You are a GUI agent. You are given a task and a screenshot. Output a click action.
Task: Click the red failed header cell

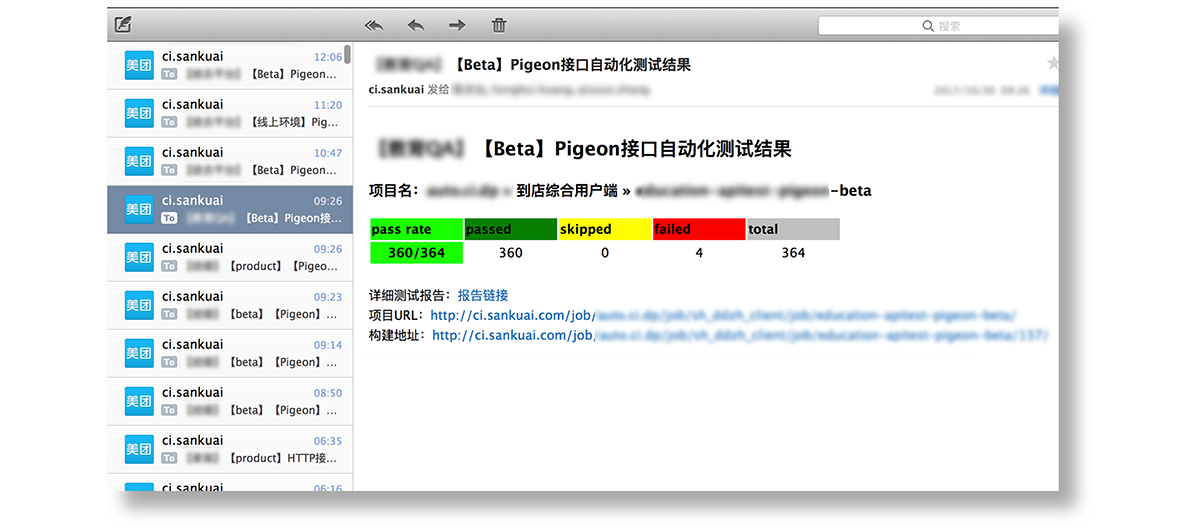(699, 229)
